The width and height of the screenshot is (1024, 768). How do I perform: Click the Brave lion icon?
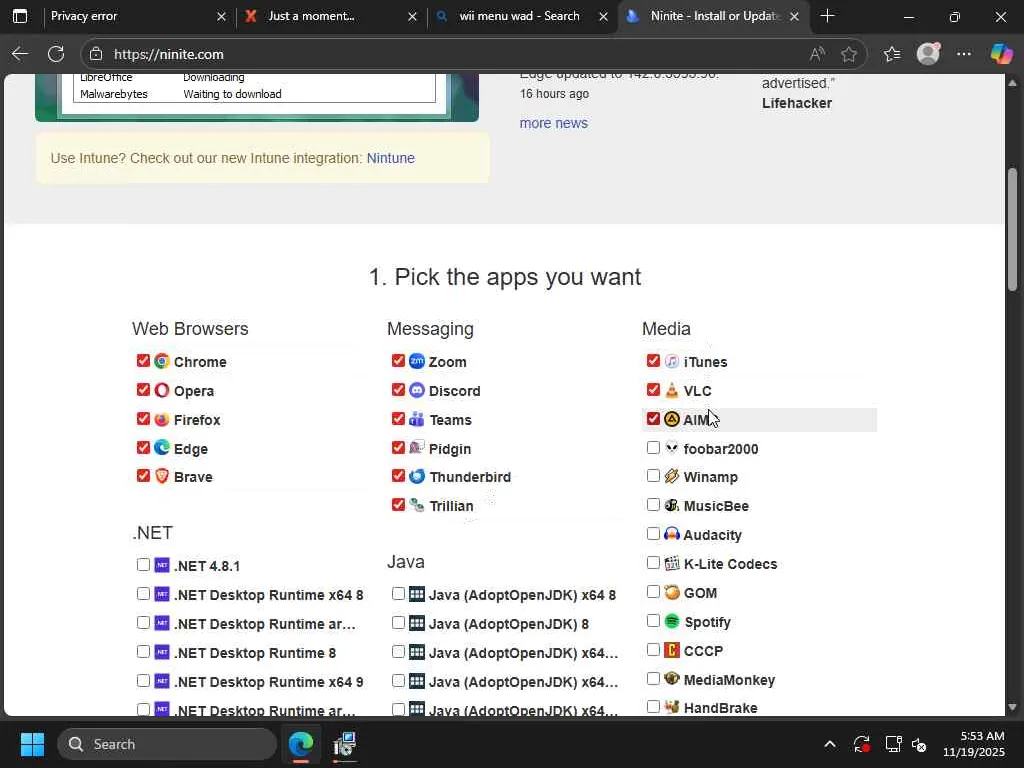point(162,476)
